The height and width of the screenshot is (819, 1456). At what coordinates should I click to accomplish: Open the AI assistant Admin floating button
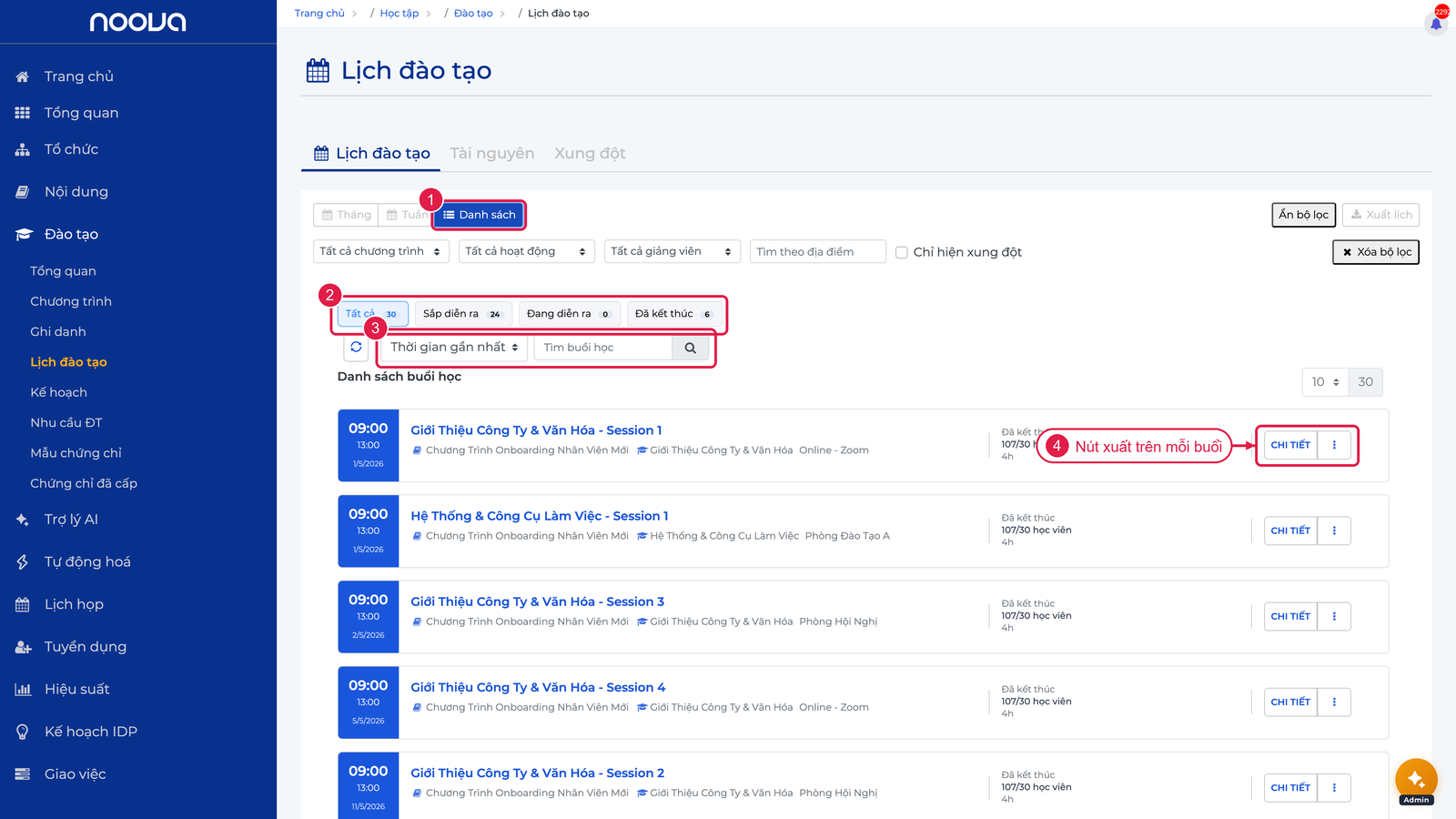[1416, 780]
